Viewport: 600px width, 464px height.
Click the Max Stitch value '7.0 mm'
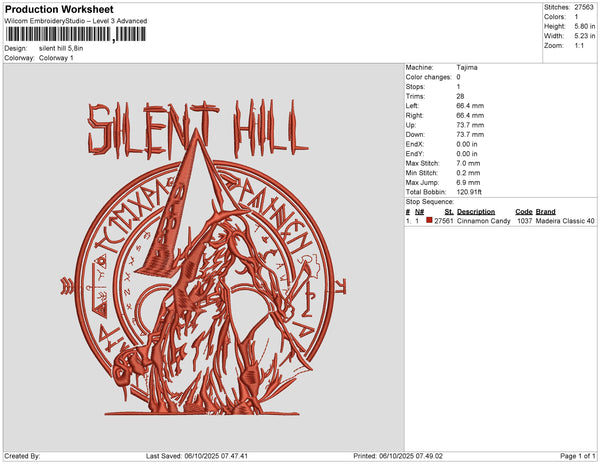[468, 163]
